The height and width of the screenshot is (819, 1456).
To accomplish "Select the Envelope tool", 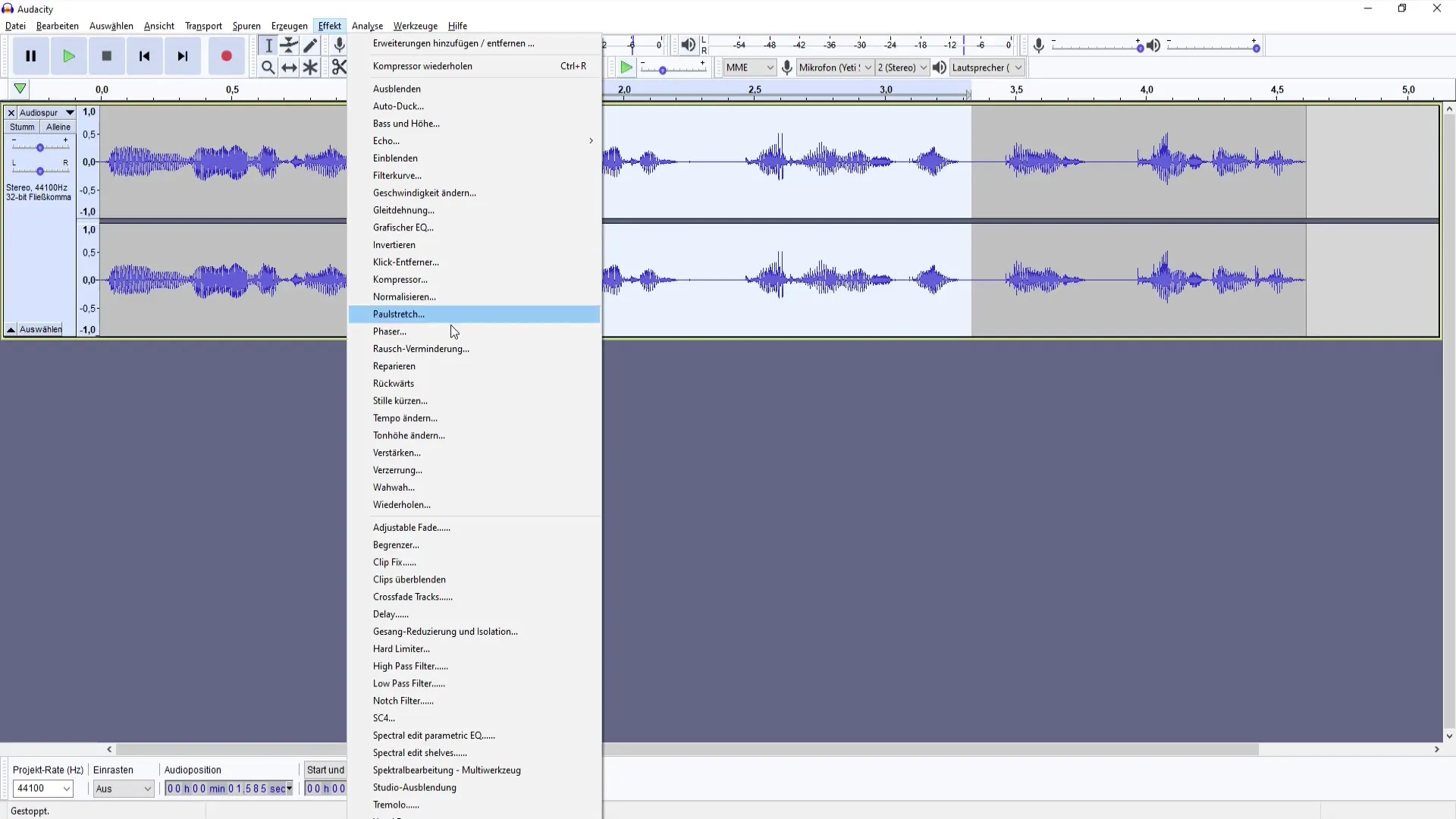I will click(x=289, y=45).
